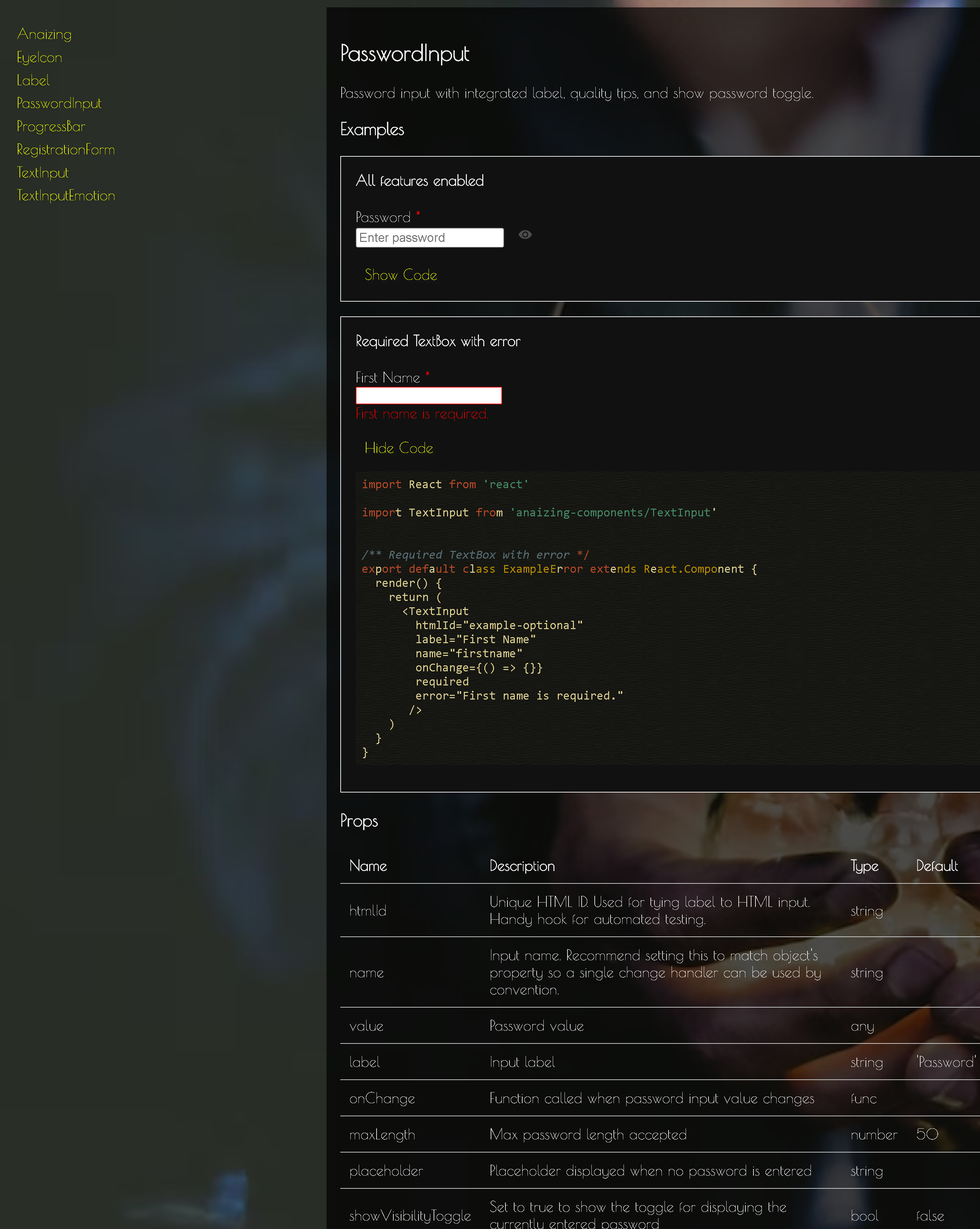
Task: Expand the Show Code section
Action: point(400,275)
